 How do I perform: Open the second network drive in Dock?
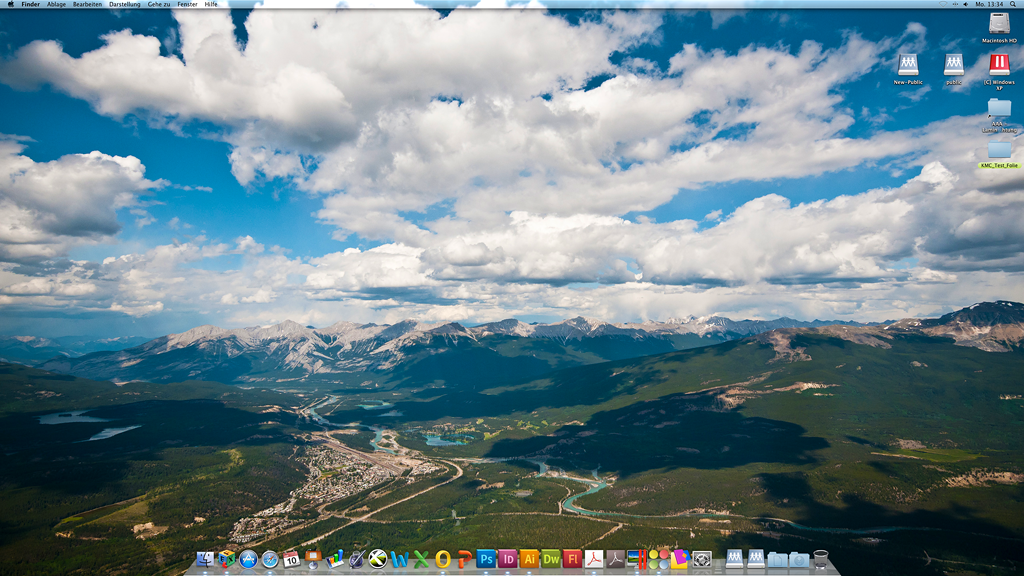756,559
